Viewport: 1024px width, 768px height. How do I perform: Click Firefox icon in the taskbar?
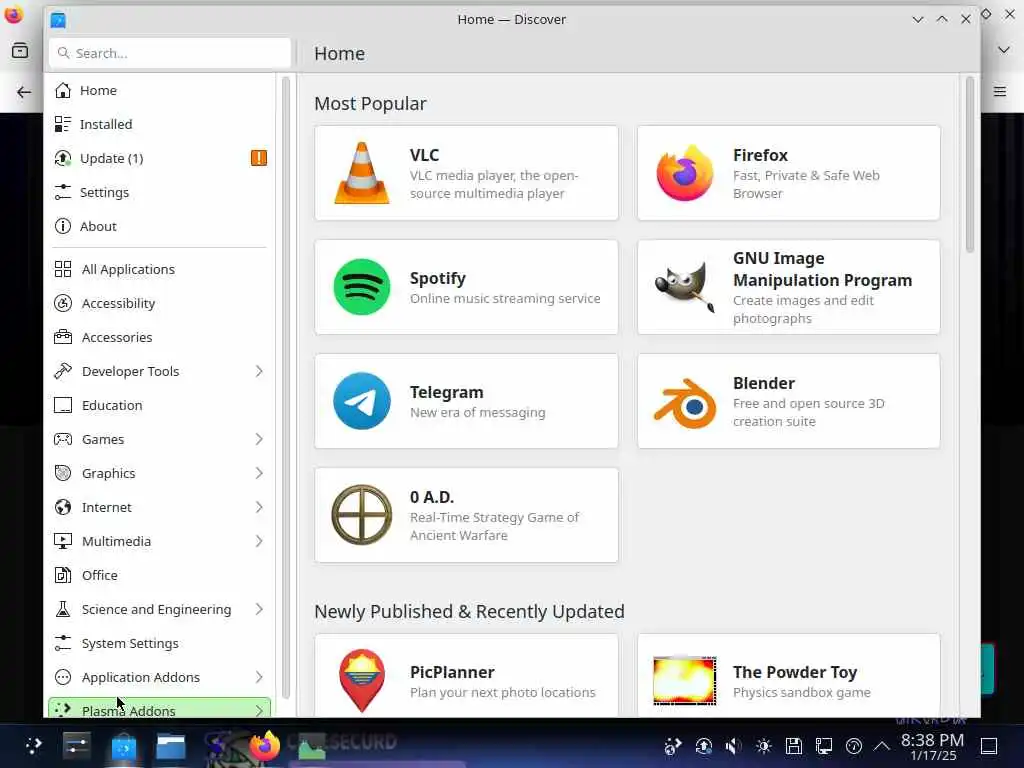(264, 745)
